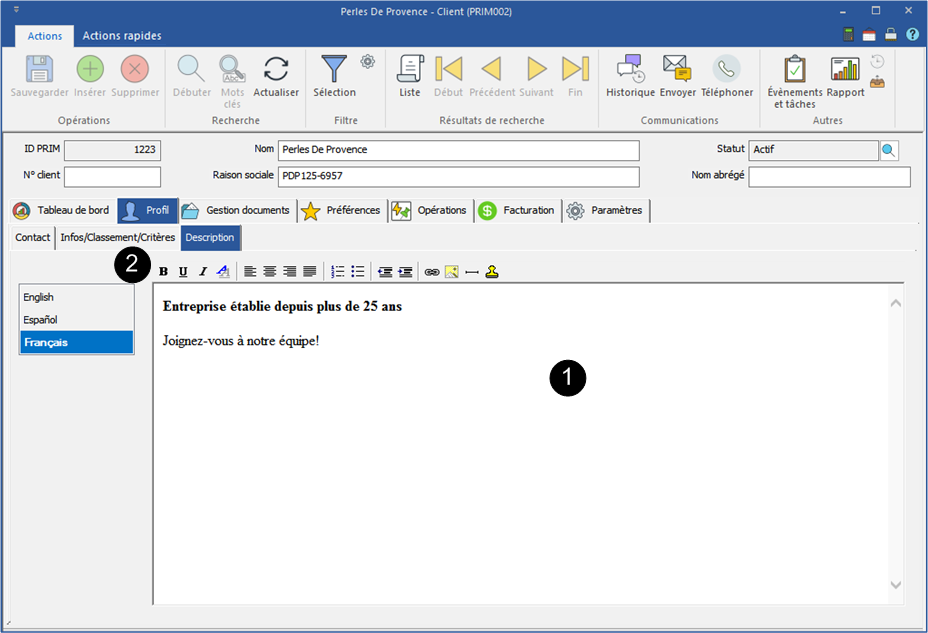The height and width of the screenshot is (633, 928).
Task: Open the Rapport chart icon
Action: coord(845,69)
